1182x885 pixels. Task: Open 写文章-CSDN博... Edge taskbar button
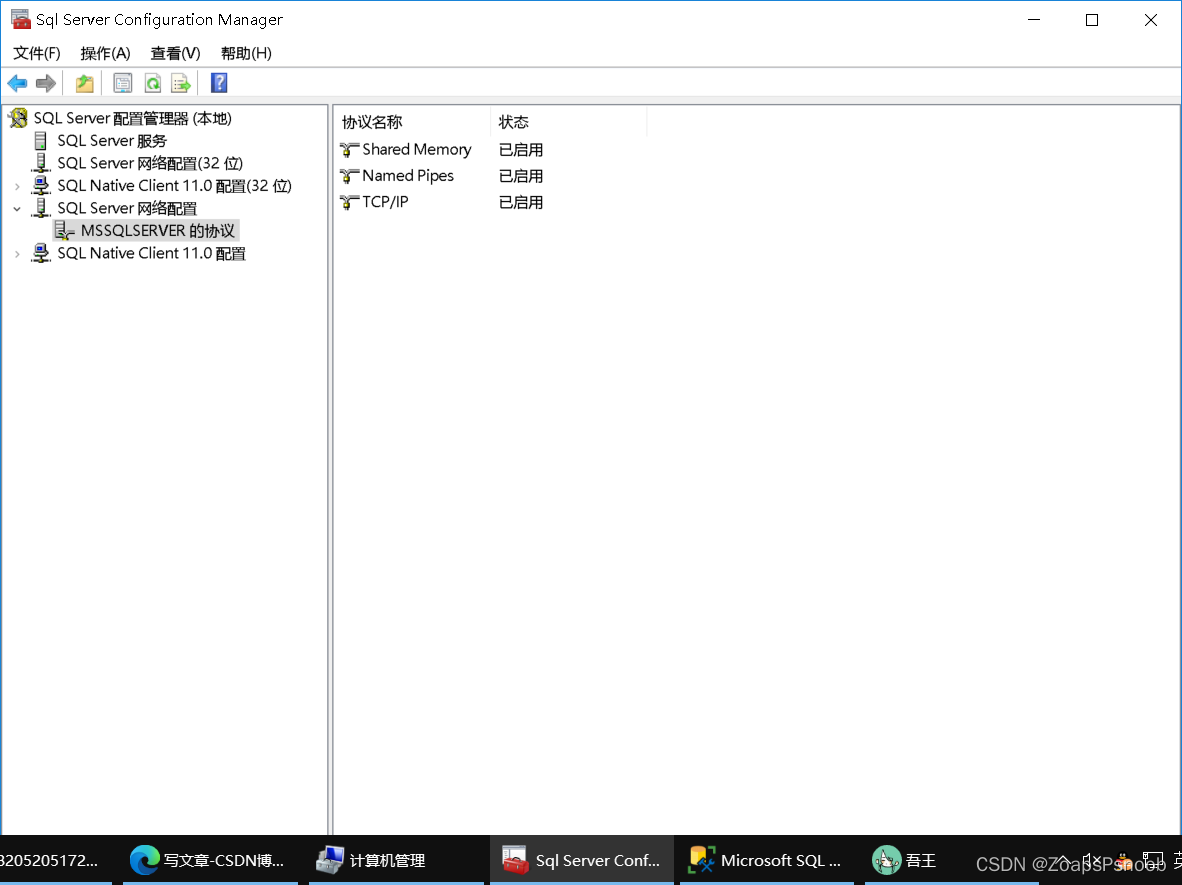pos(210,860)
